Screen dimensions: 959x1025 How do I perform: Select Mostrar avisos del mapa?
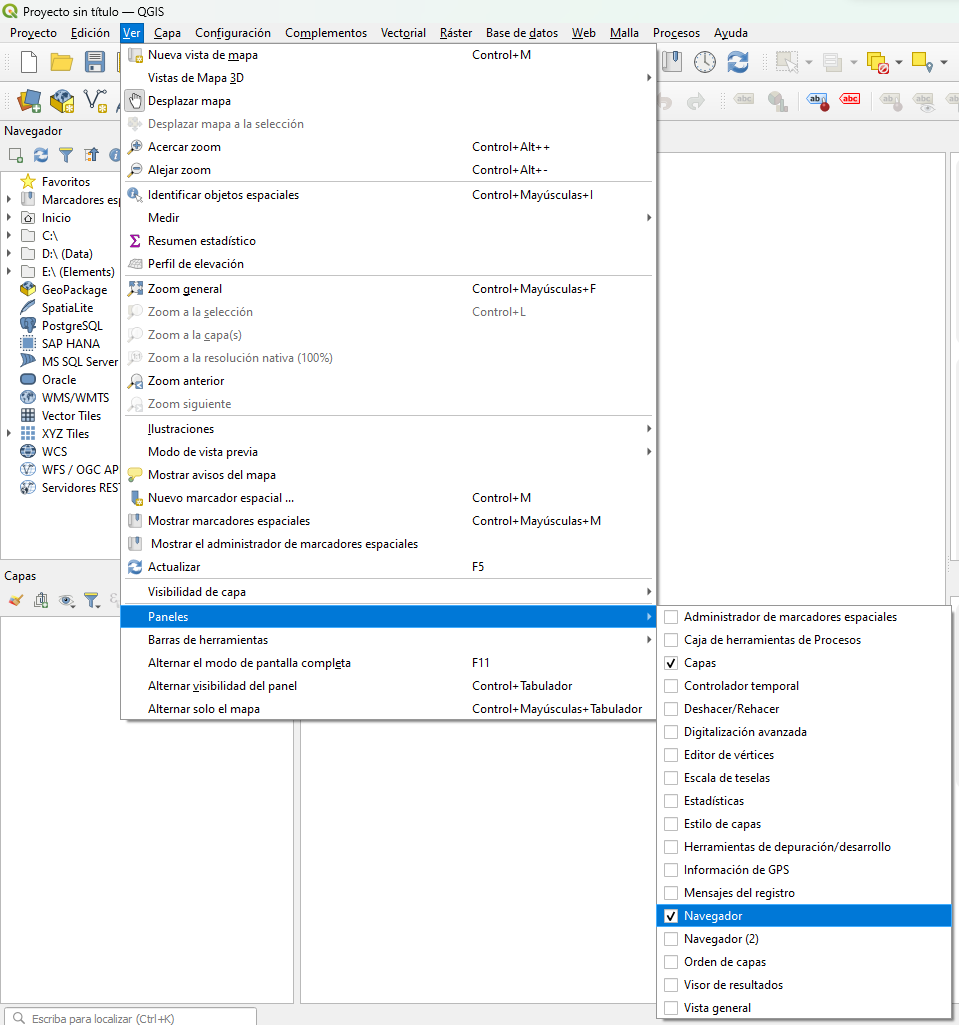pos(389,475)
